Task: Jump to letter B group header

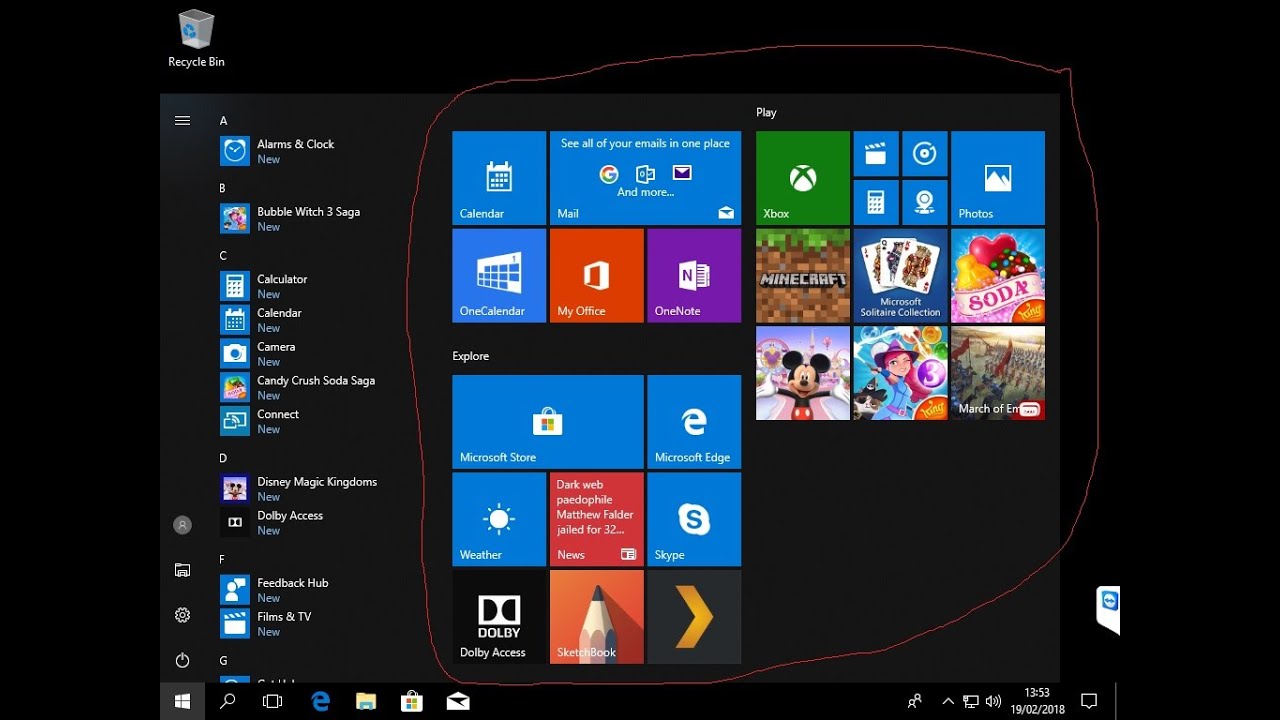Action: click(x=223, y=188)
